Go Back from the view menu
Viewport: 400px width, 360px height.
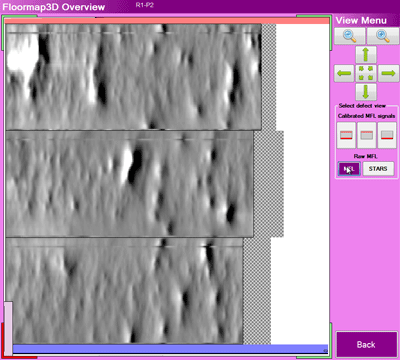click(x=366, y=345)
